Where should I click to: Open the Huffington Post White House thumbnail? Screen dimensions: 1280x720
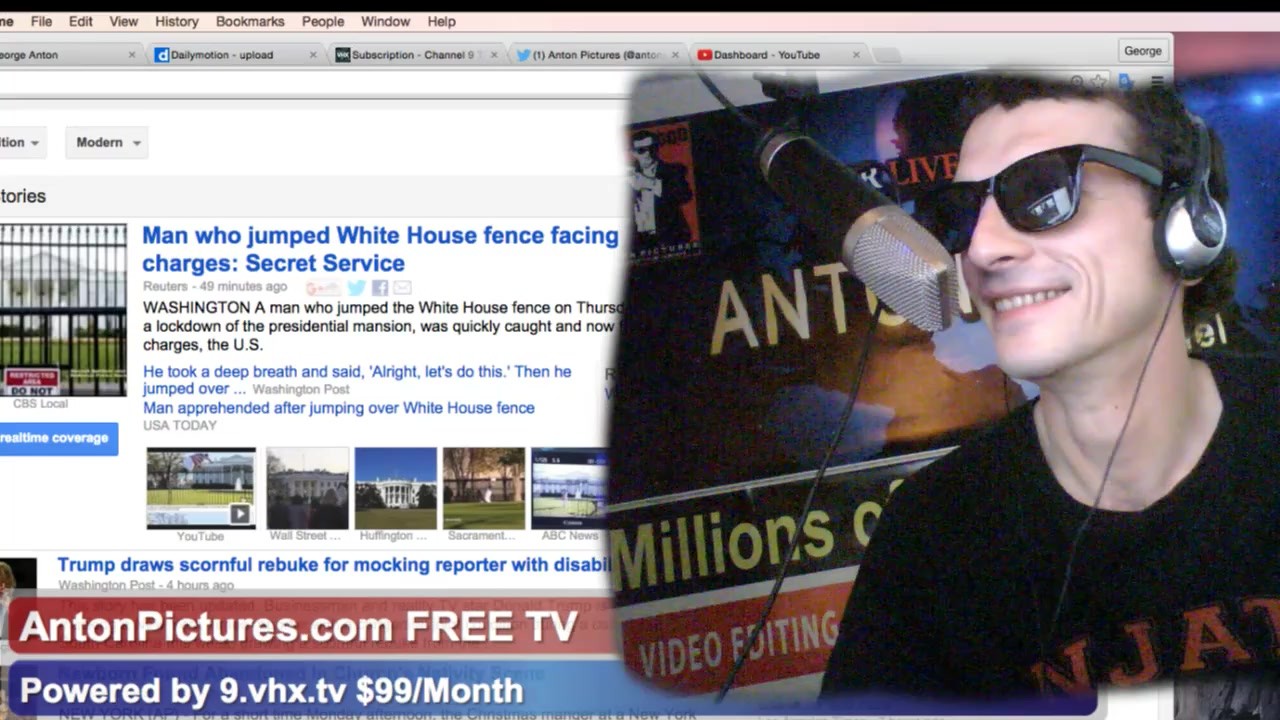coord(395,488)
